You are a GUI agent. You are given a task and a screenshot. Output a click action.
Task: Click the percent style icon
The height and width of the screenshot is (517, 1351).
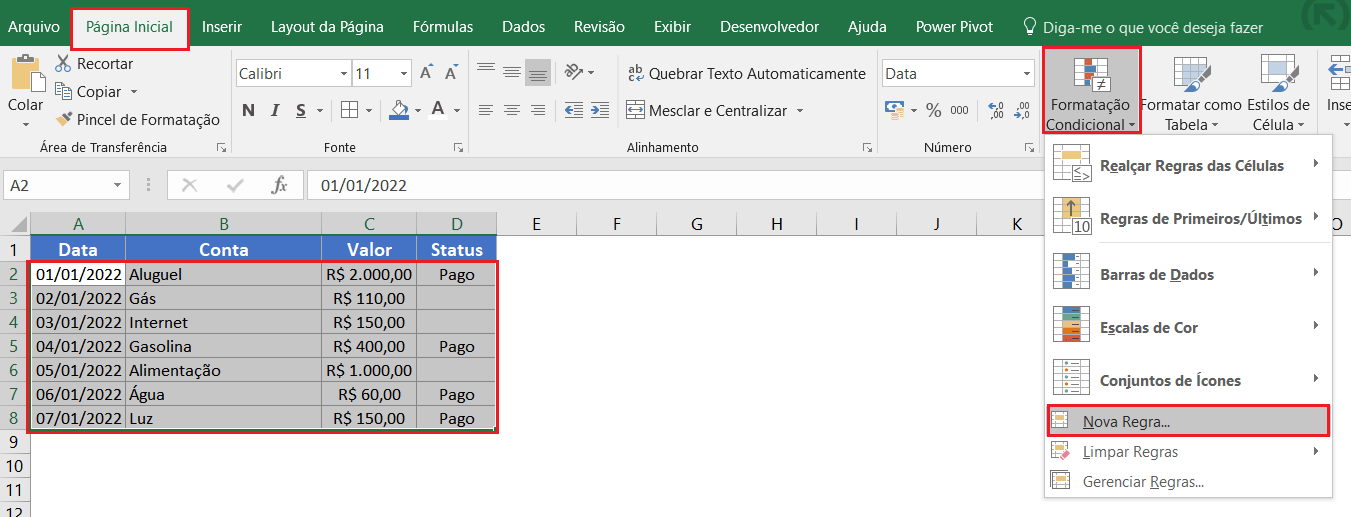(933, 110)
